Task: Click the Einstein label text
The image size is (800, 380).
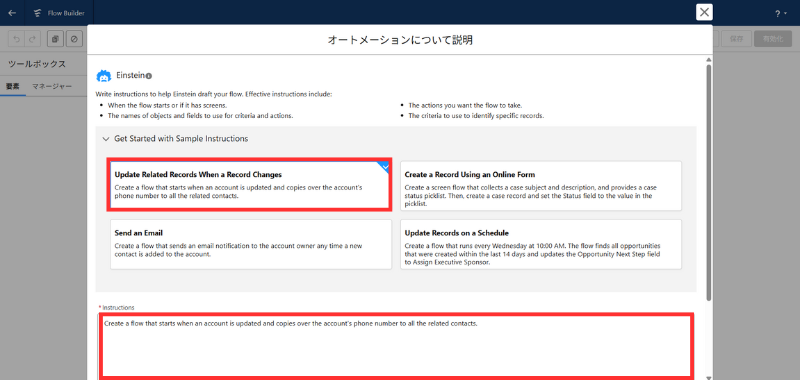Action: click(131, 75)
